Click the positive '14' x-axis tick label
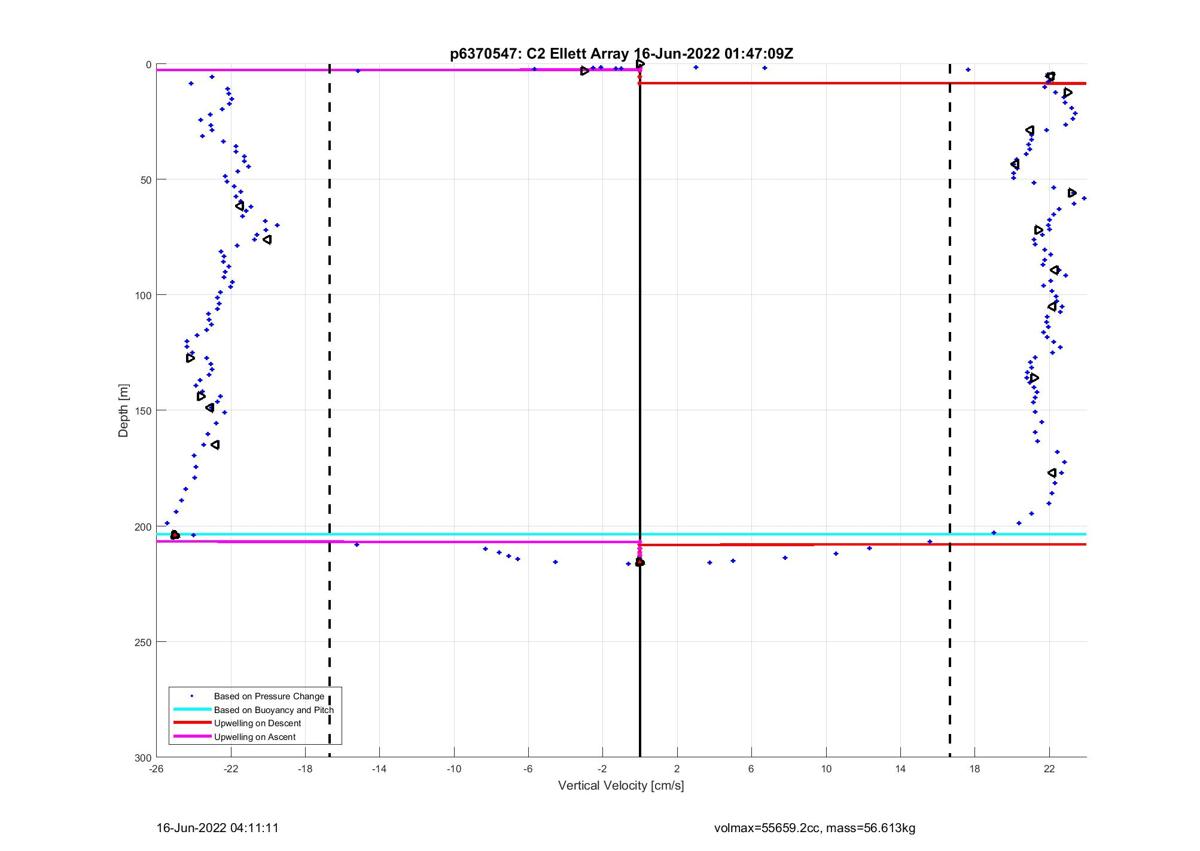Image resolution: width=1200 pixels, height=851 pixels. (x=900, y=769)
